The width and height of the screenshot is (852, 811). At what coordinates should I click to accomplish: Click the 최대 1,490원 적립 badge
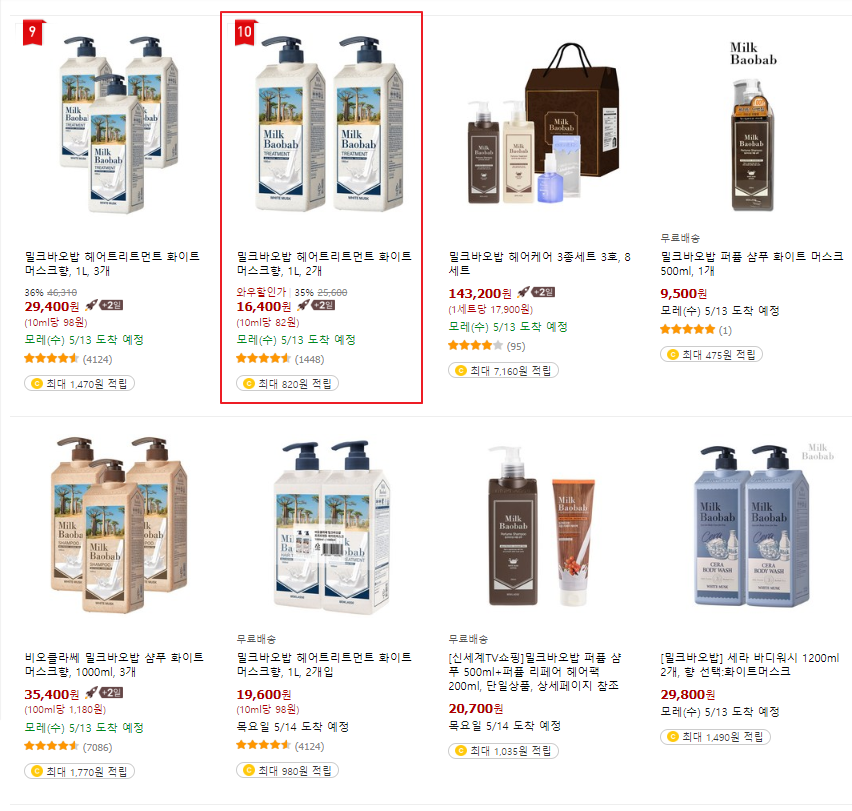tap(715, 737)
